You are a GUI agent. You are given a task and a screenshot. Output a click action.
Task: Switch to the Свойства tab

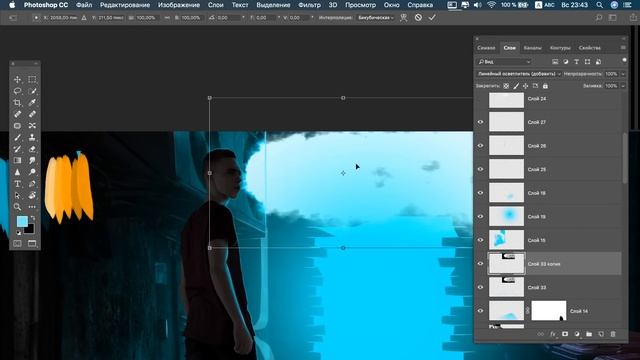[x=589, y=48]
